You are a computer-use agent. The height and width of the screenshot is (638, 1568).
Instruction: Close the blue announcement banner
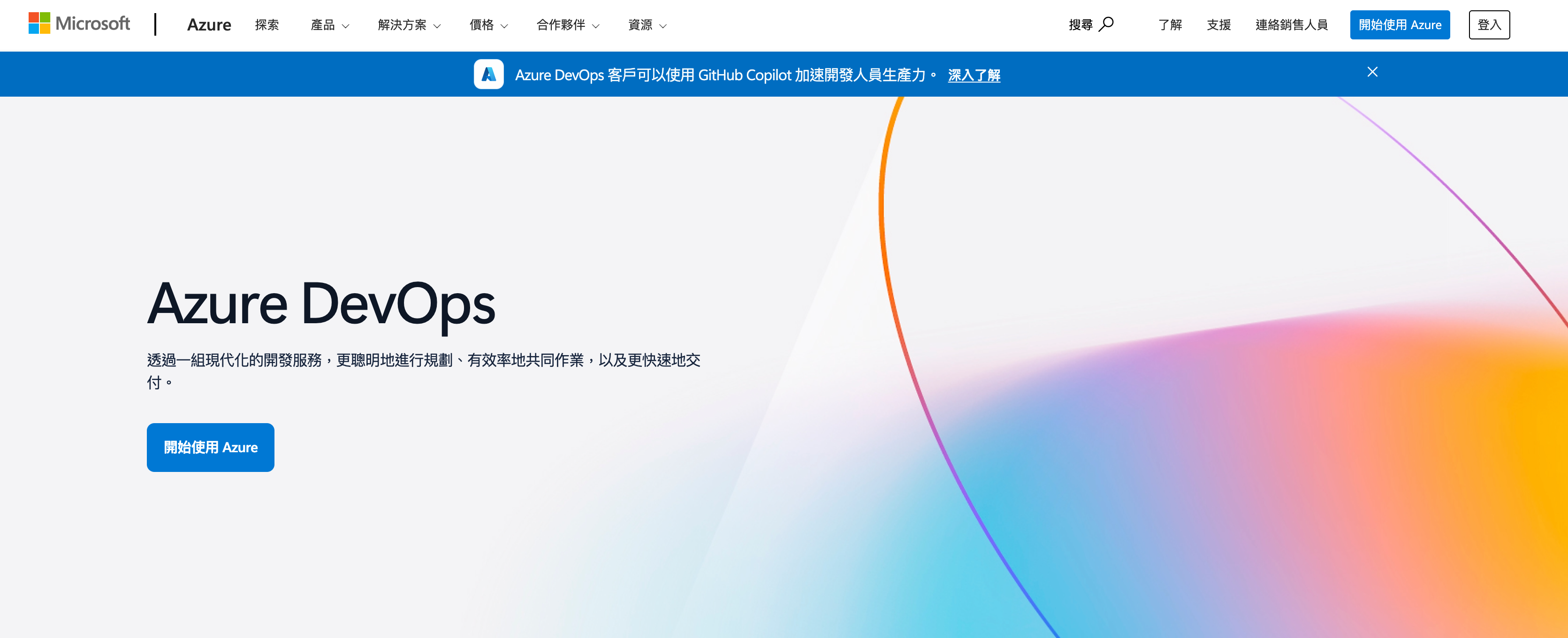(x=1372, y=72)
